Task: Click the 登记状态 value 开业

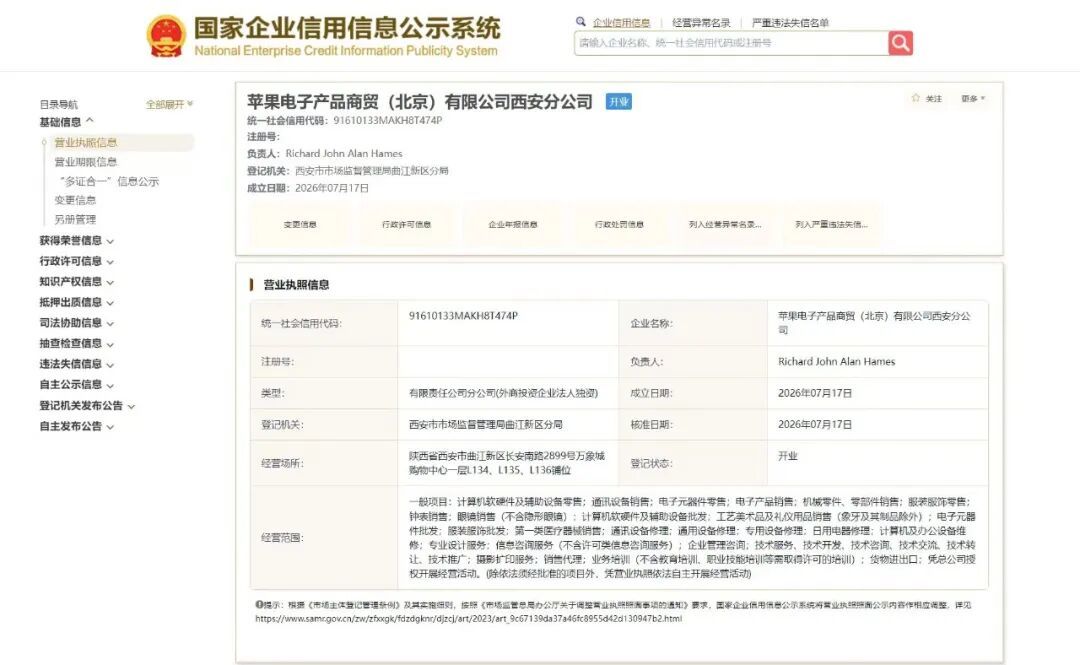Action: pos(787,456)
